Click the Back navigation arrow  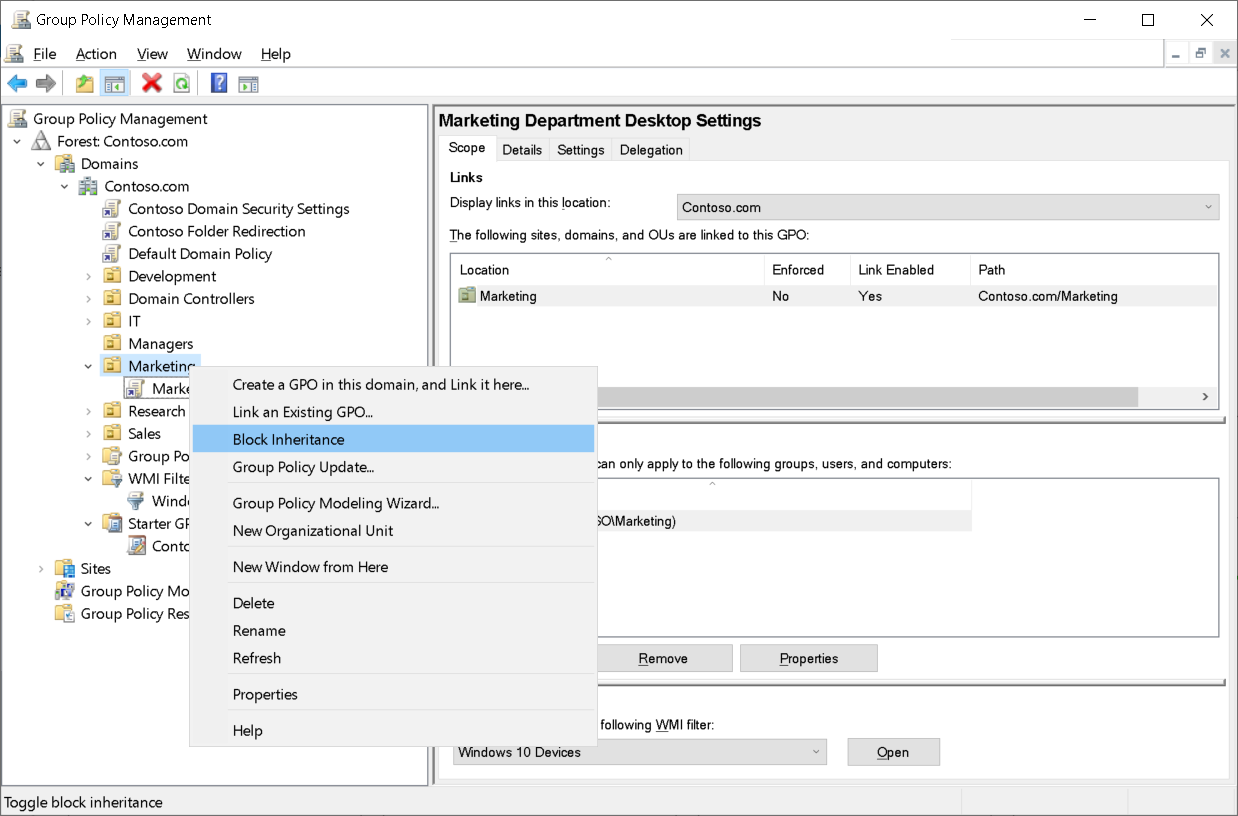pos(16,83)
